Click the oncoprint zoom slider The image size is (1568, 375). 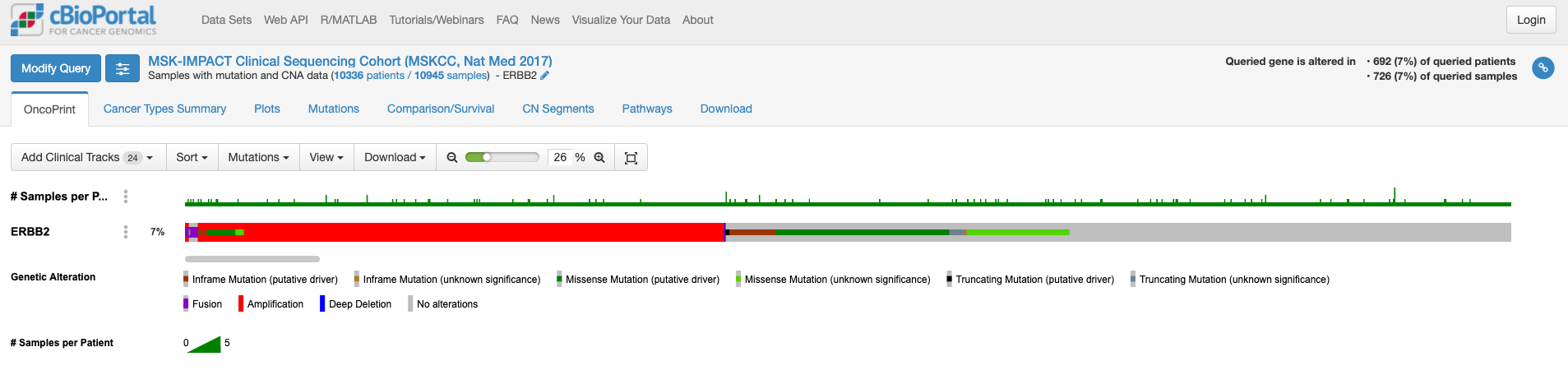click(502, 157)
